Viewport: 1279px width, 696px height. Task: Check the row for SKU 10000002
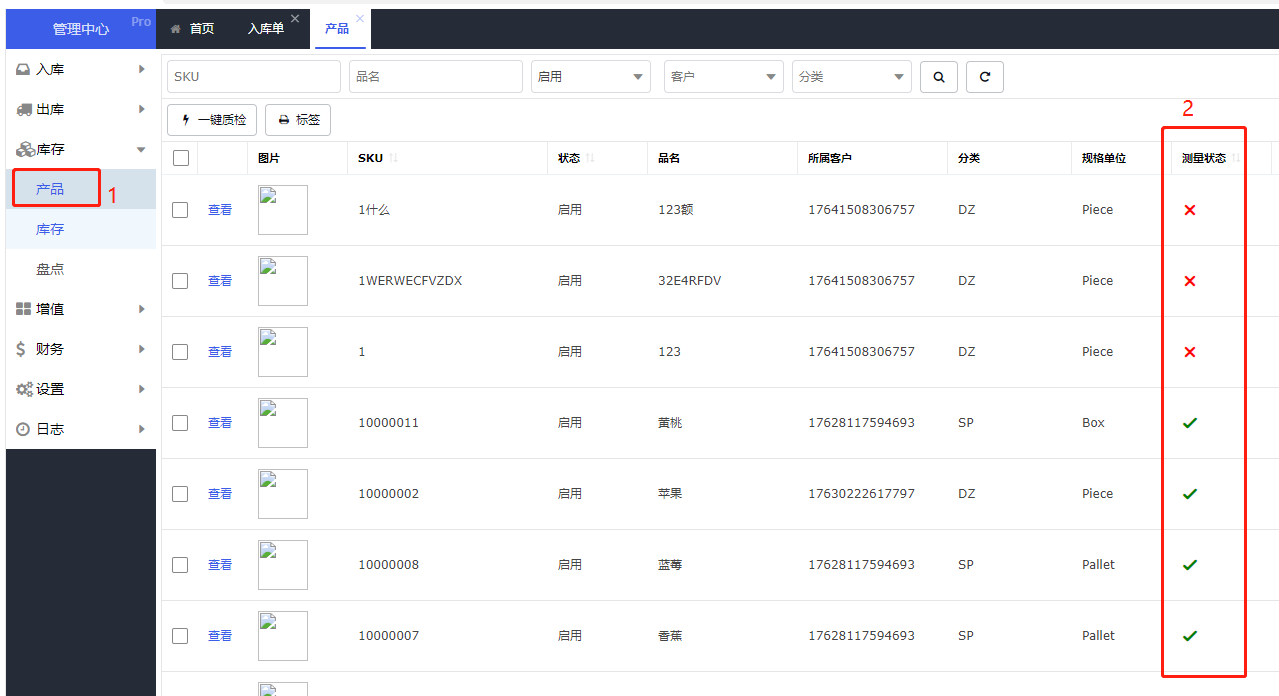pos(180,494)
